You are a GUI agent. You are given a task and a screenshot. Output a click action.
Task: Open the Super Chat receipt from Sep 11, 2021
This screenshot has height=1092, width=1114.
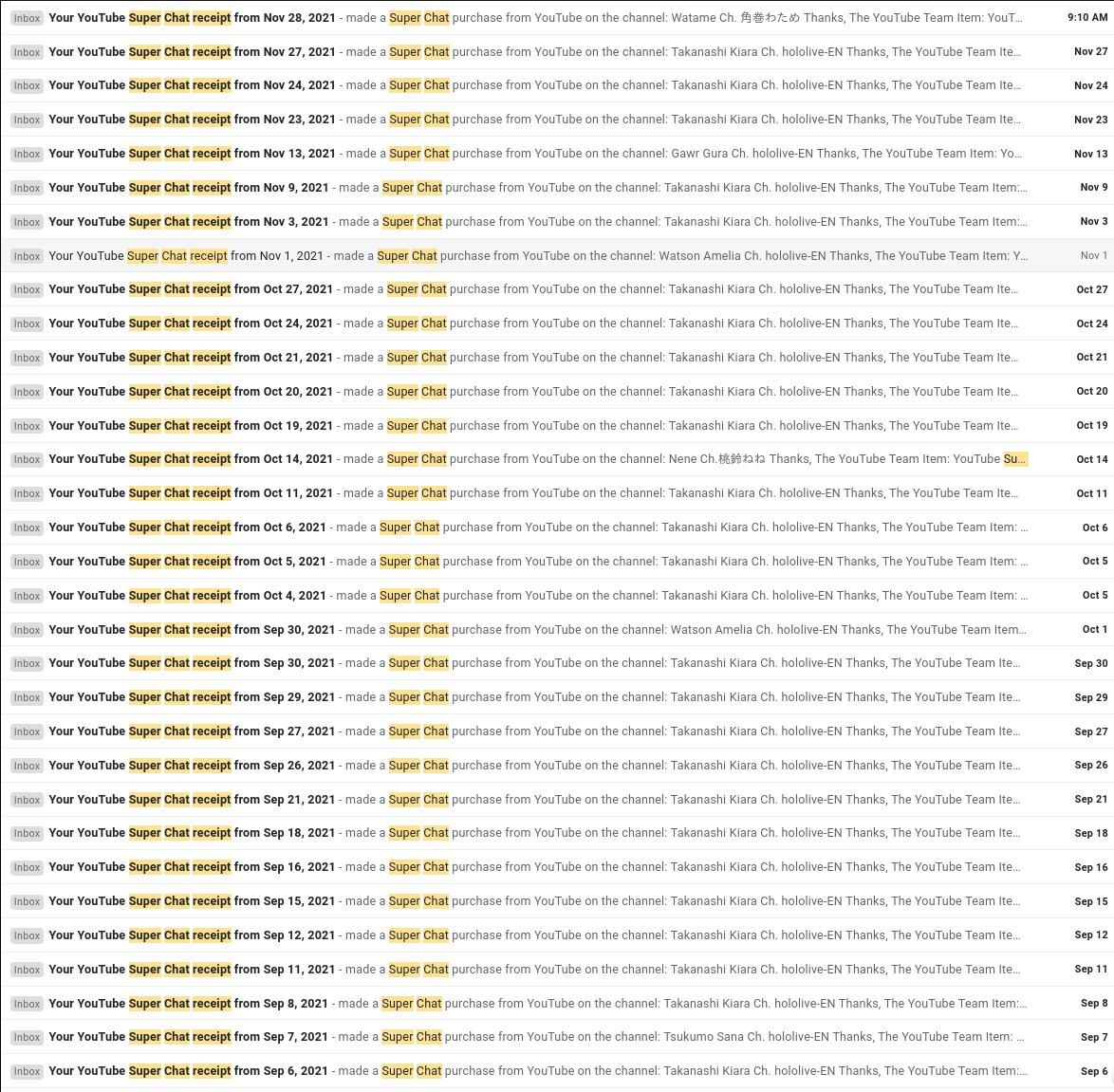click(557, 969)
